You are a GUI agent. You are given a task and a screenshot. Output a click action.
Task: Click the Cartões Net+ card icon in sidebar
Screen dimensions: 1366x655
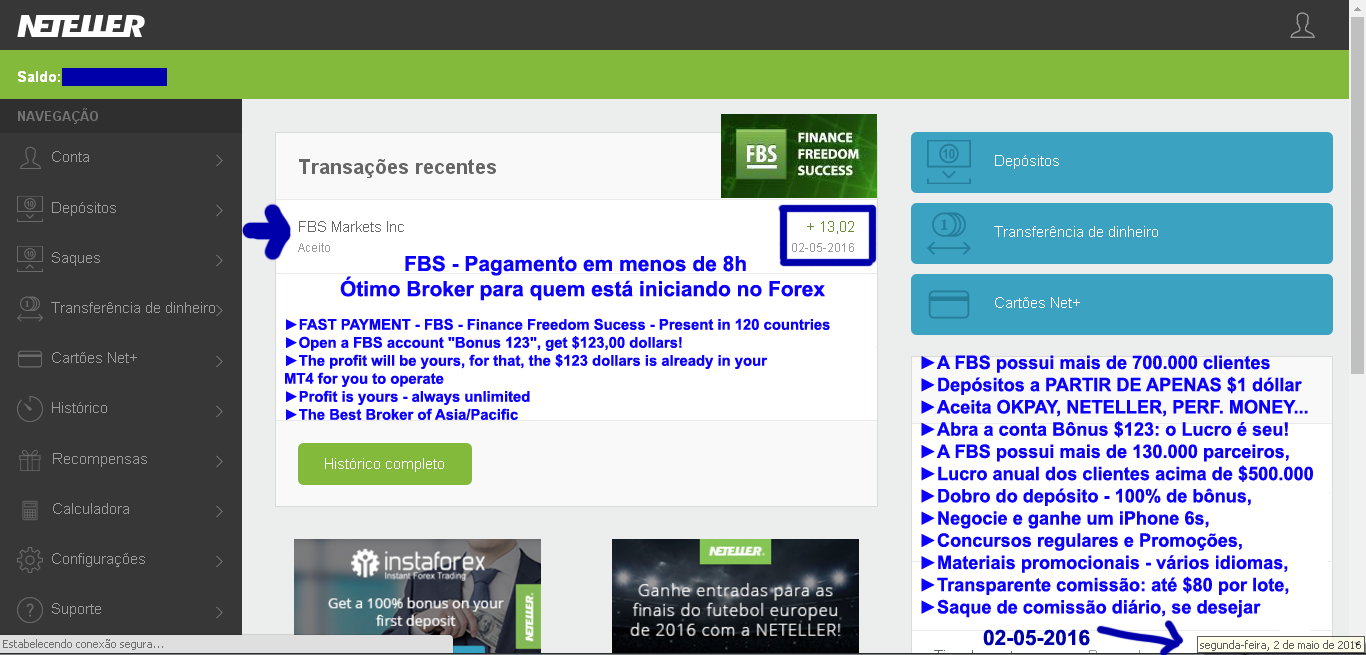tap(31, 358)
